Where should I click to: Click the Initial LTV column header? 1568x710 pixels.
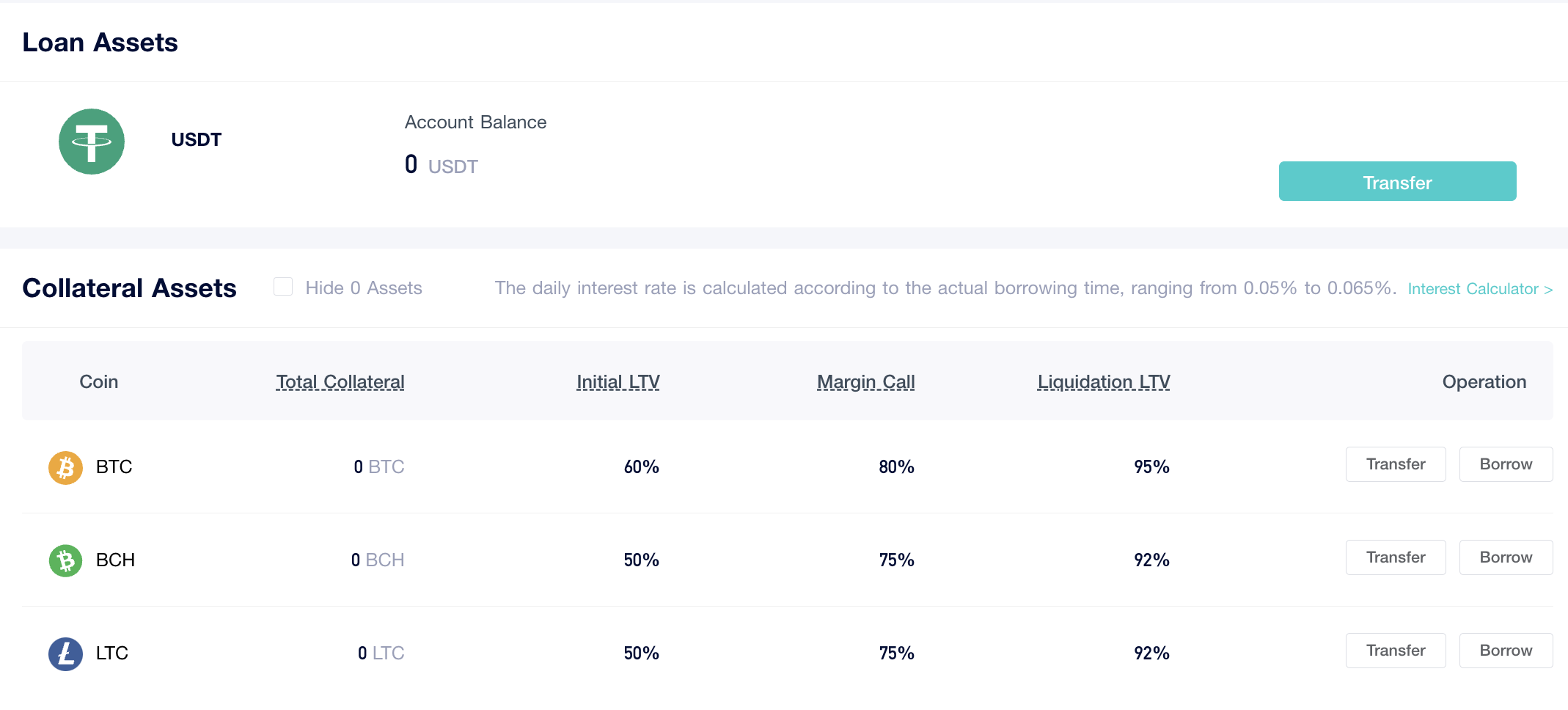[618, 382]
